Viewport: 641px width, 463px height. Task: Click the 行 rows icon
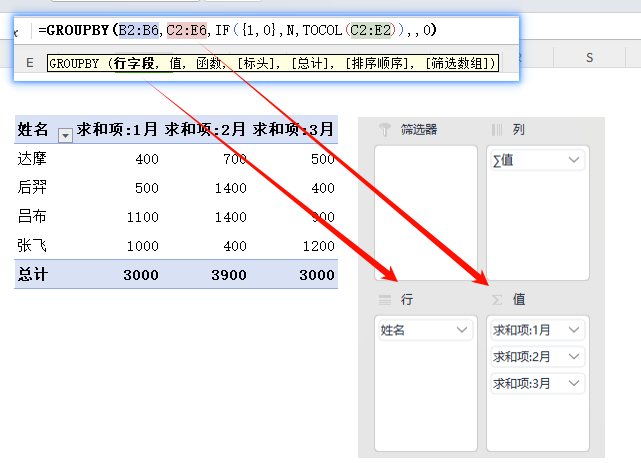[385, 300]
